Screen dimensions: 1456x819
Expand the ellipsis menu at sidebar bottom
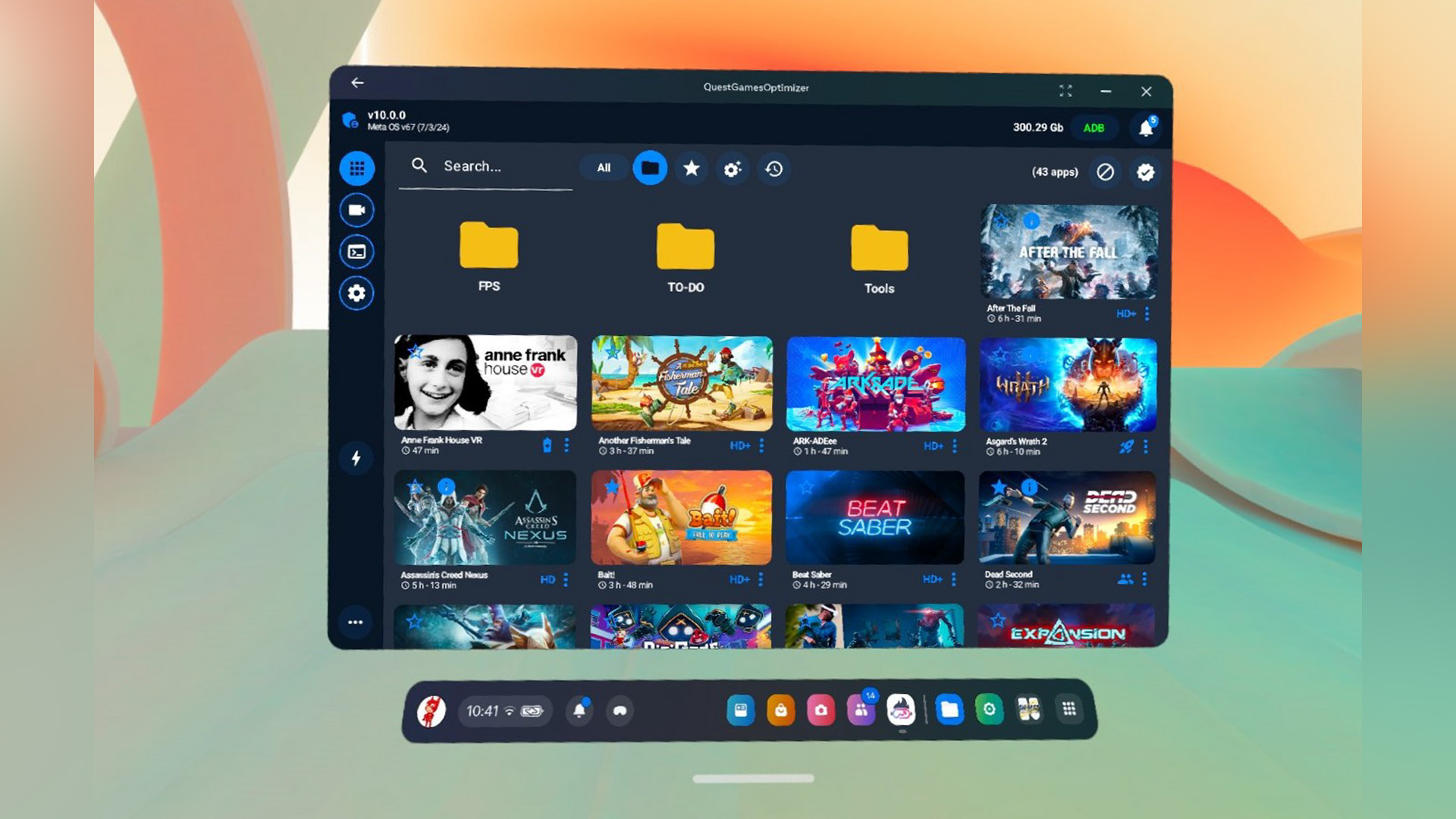(x=356, y=622)
